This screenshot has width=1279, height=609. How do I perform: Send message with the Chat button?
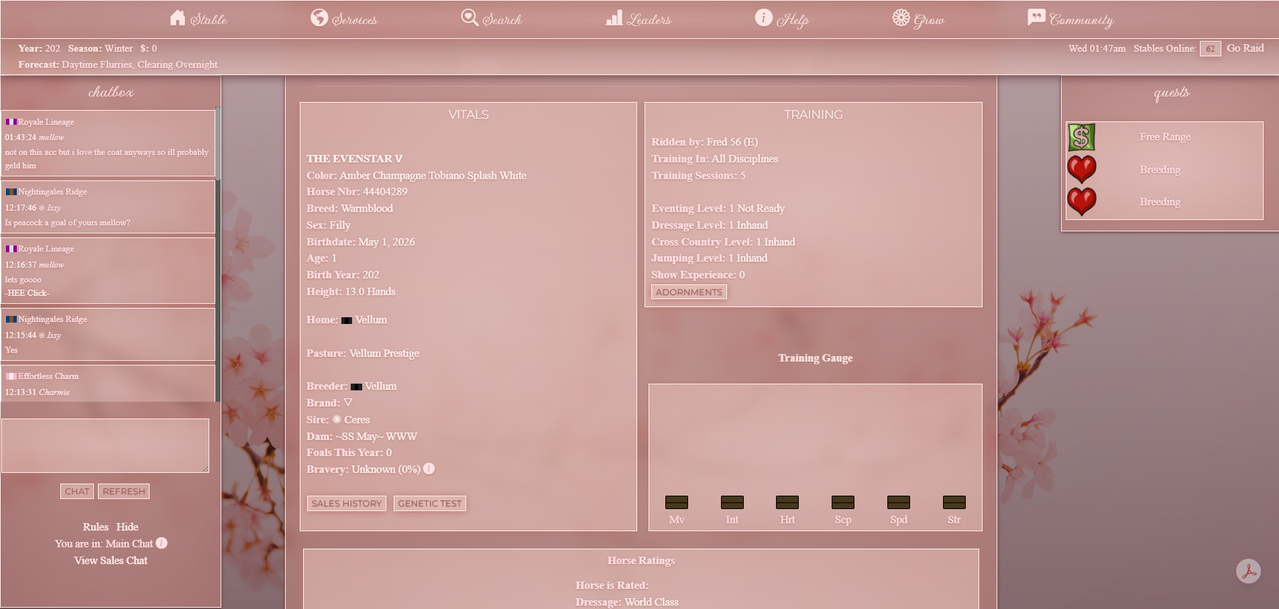[77, 491]
